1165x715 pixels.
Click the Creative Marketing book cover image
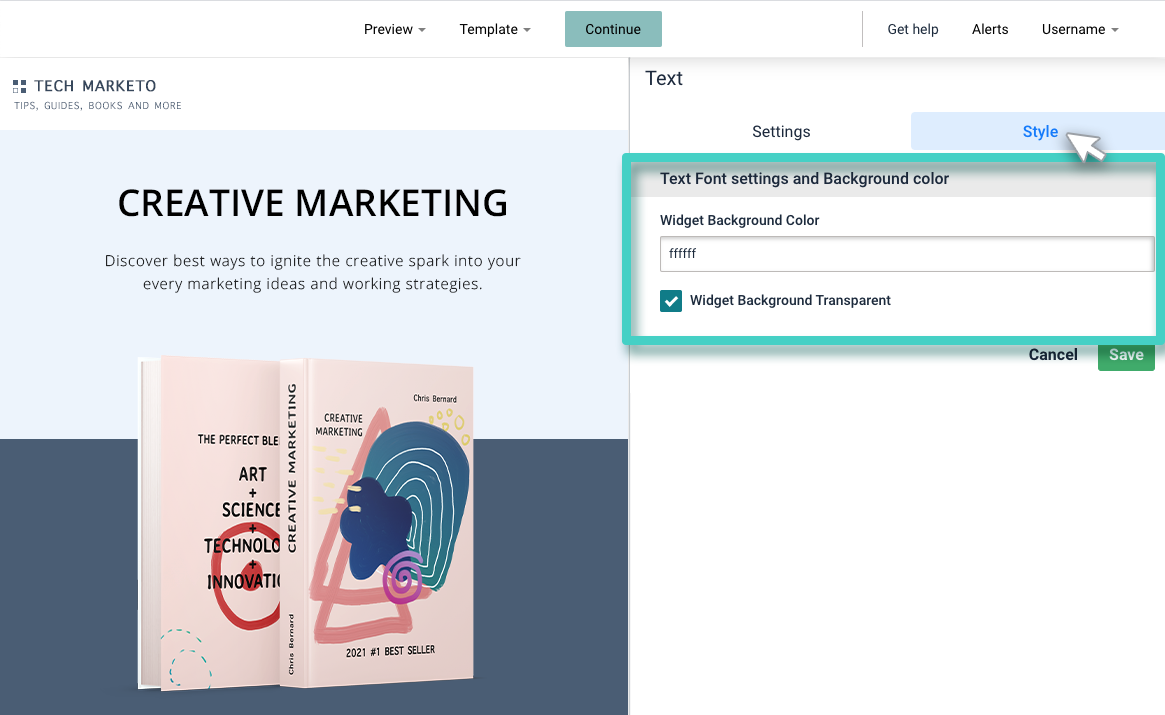306,523
